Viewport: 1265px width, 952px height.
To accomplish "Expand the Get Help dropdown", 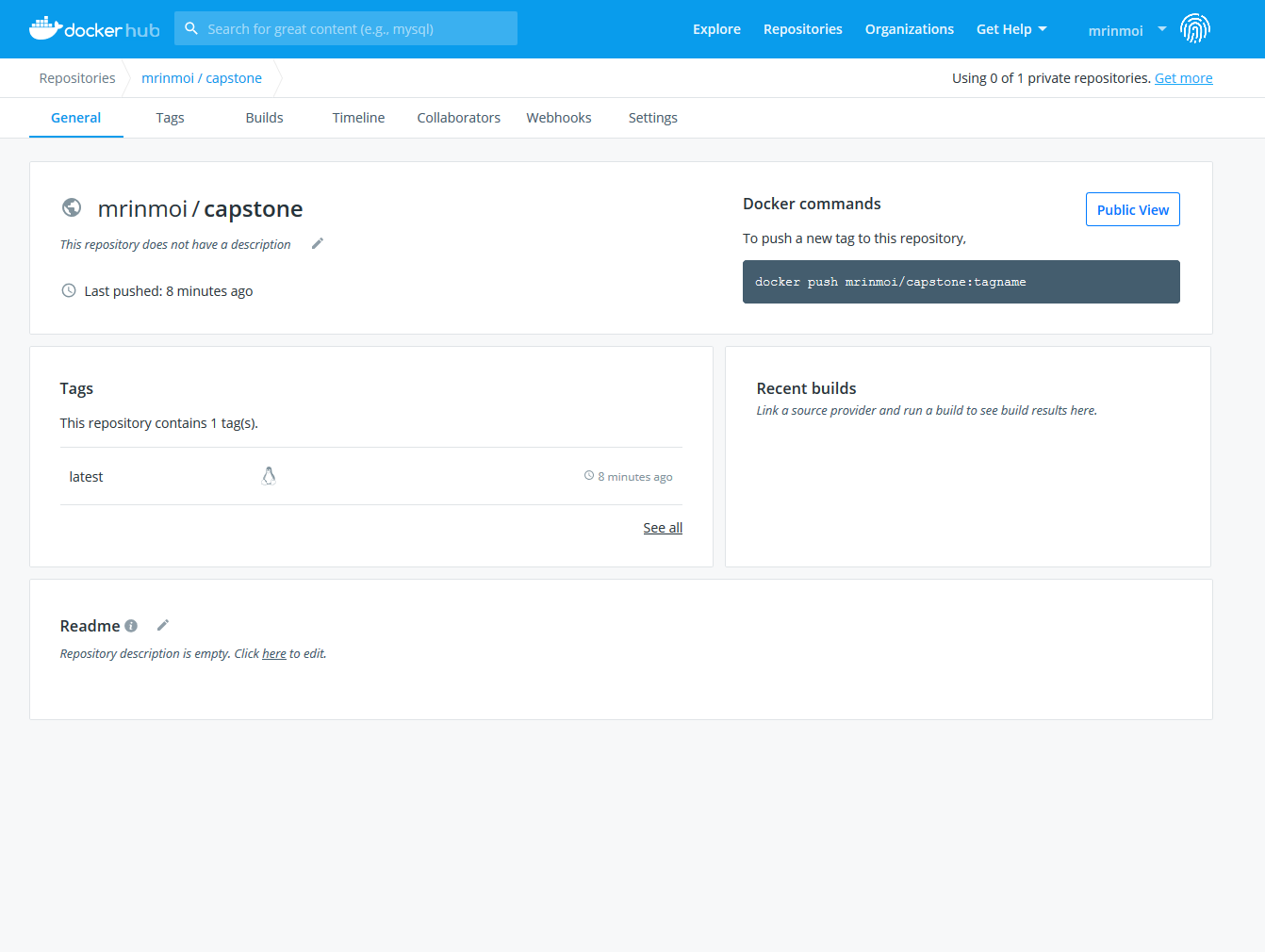I will click(1011, 29).
